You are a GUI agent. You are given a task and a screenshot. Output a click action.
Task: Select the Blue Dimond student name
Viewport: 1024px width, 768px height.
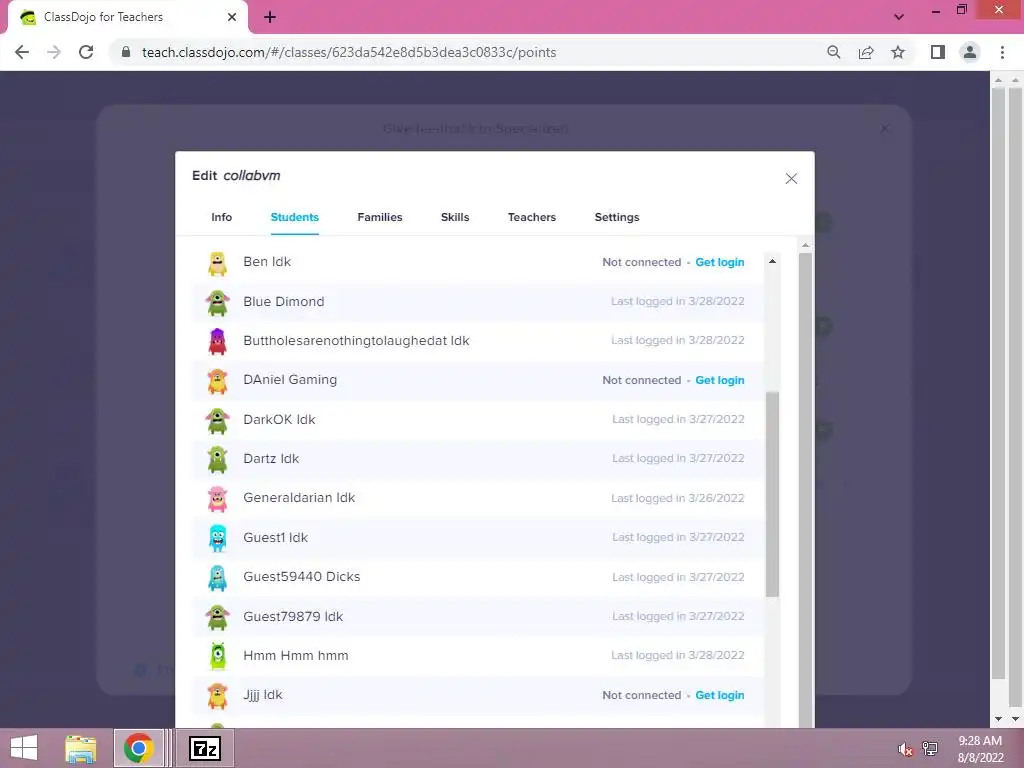[x=283, y=302]
